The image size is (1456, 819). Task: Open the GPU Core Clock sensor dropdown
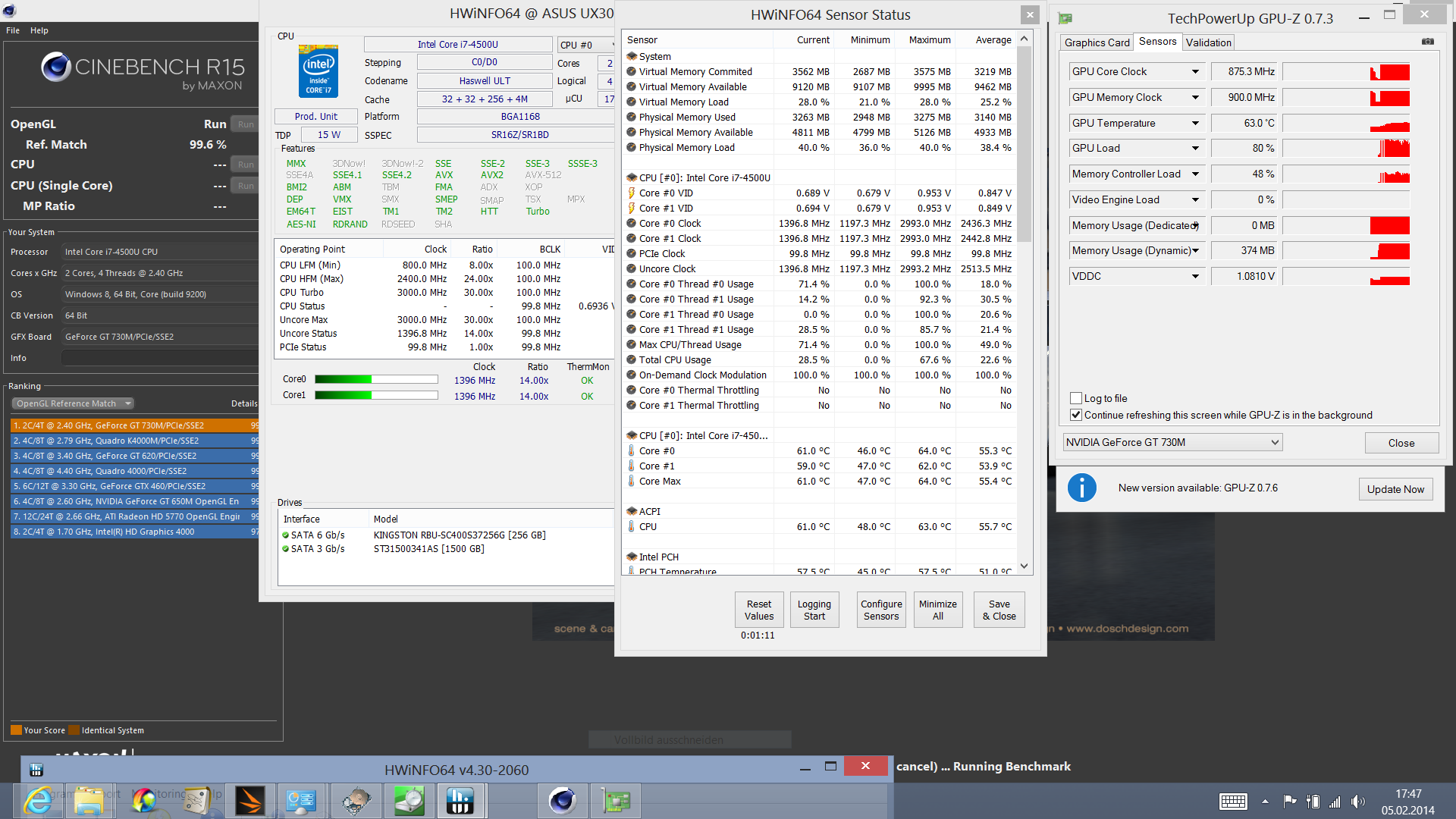(1195, 72)
